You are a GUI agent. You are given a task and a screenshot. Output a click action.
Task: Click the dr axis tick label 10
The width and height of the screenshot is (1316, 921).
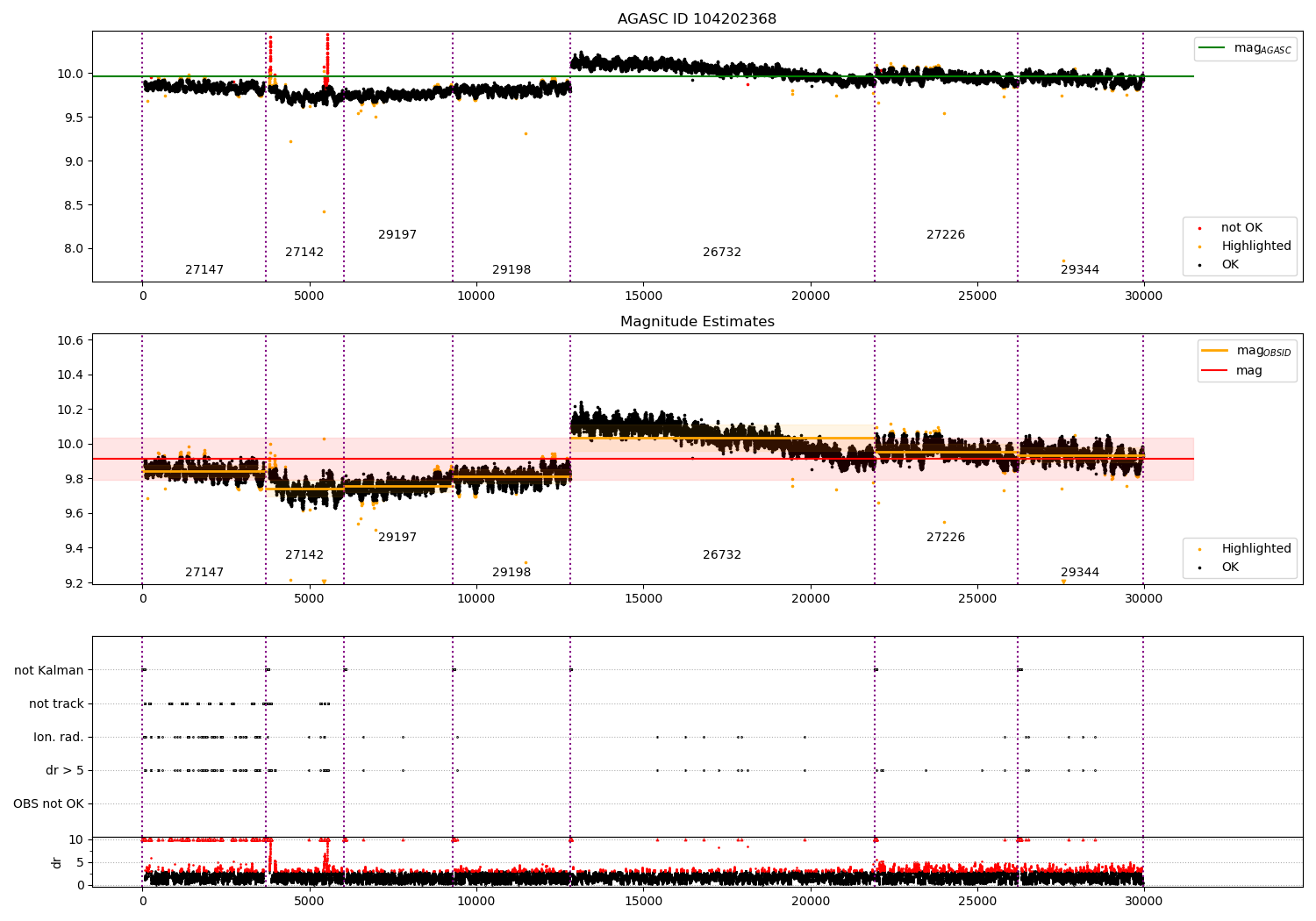pyautogui.click(x=77, y=839)
